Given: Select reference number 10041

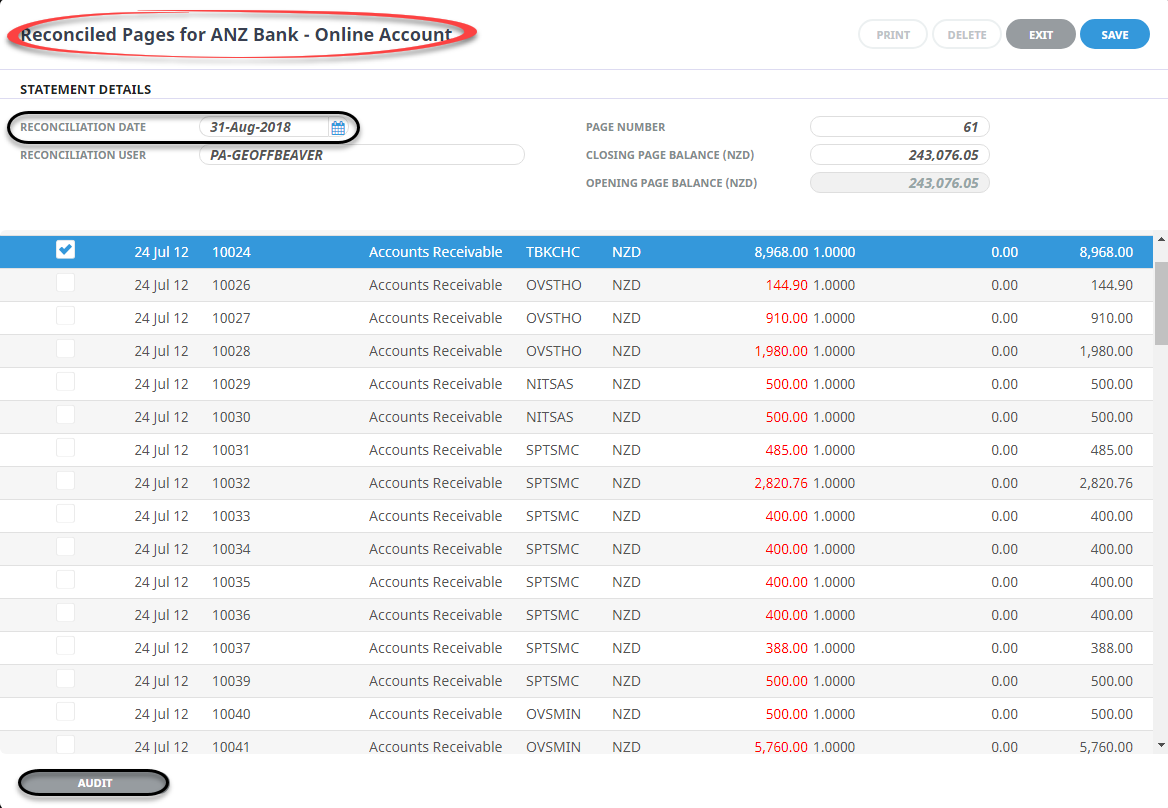Looking at the screenshot, I should pos(231,746).
